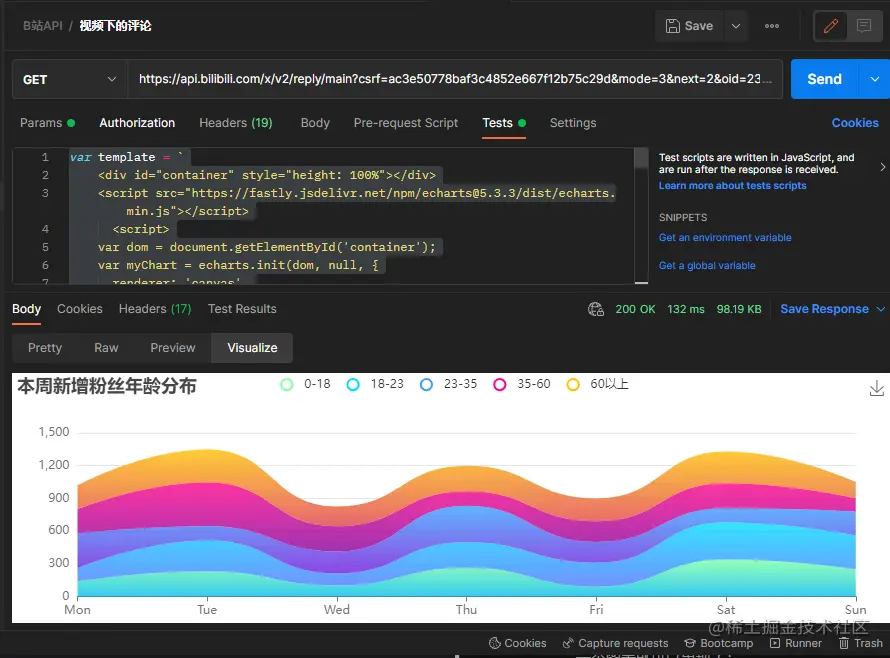Open Trash in status bar
This screenshot has height=658, width=890.
point(861,643)
